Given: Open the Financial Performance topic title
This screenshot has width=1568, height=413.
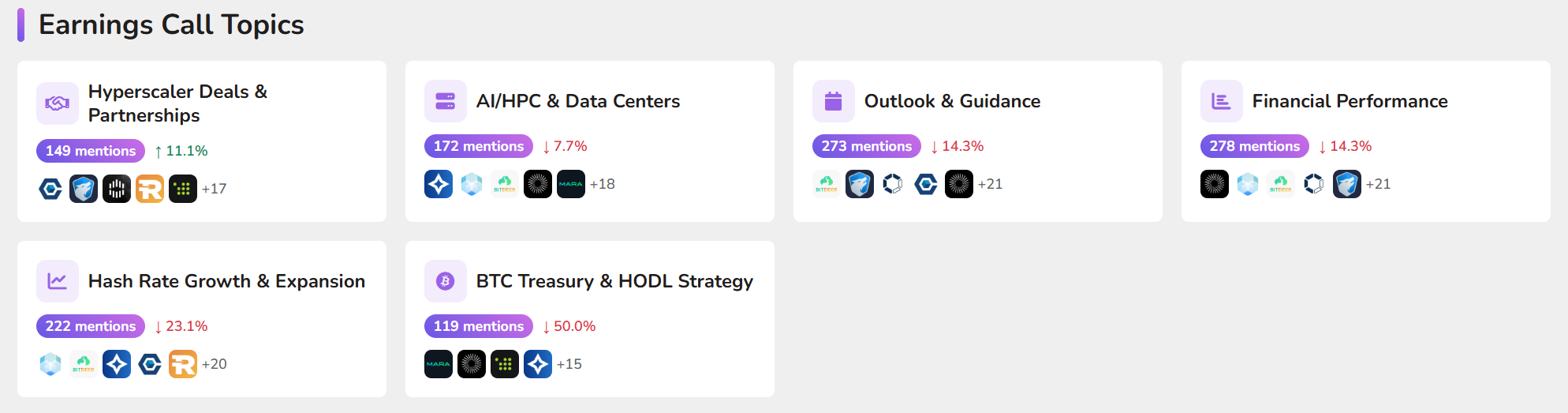Looking at the screenshot, I should pyautogui.click(x=1350, y=101).
